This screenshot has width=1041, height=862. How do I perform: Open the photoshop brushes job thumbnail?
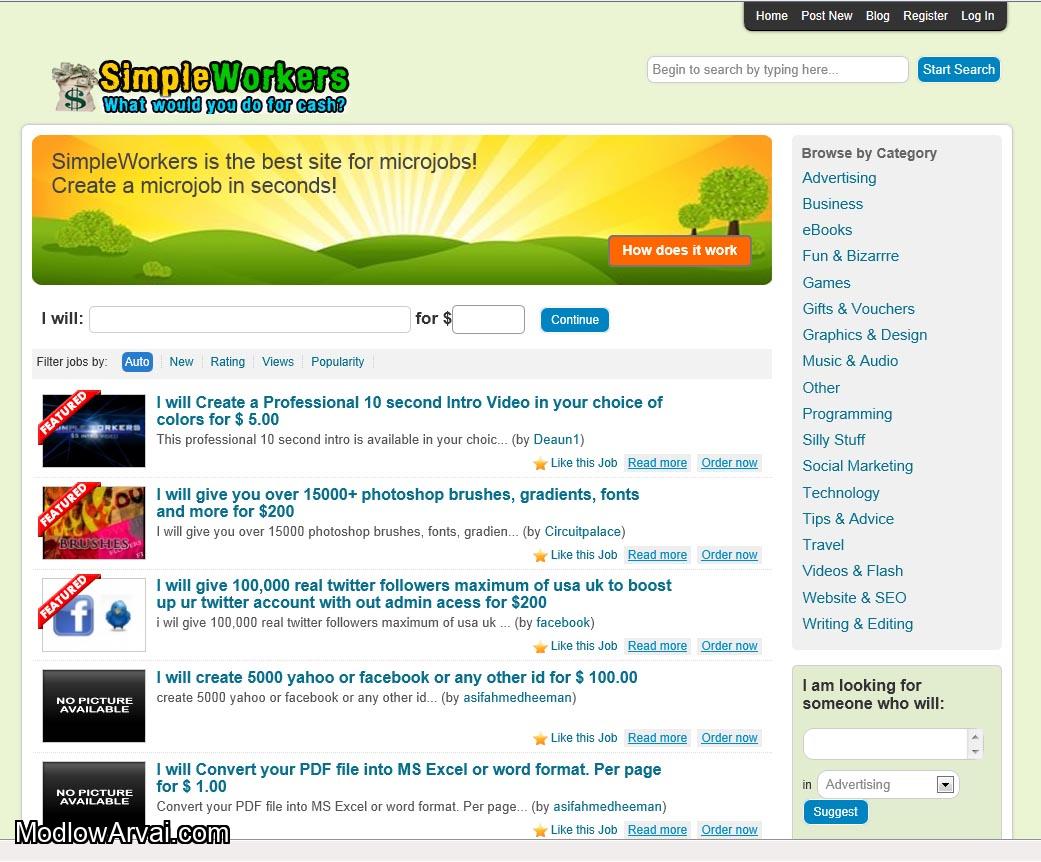point(94,522)
